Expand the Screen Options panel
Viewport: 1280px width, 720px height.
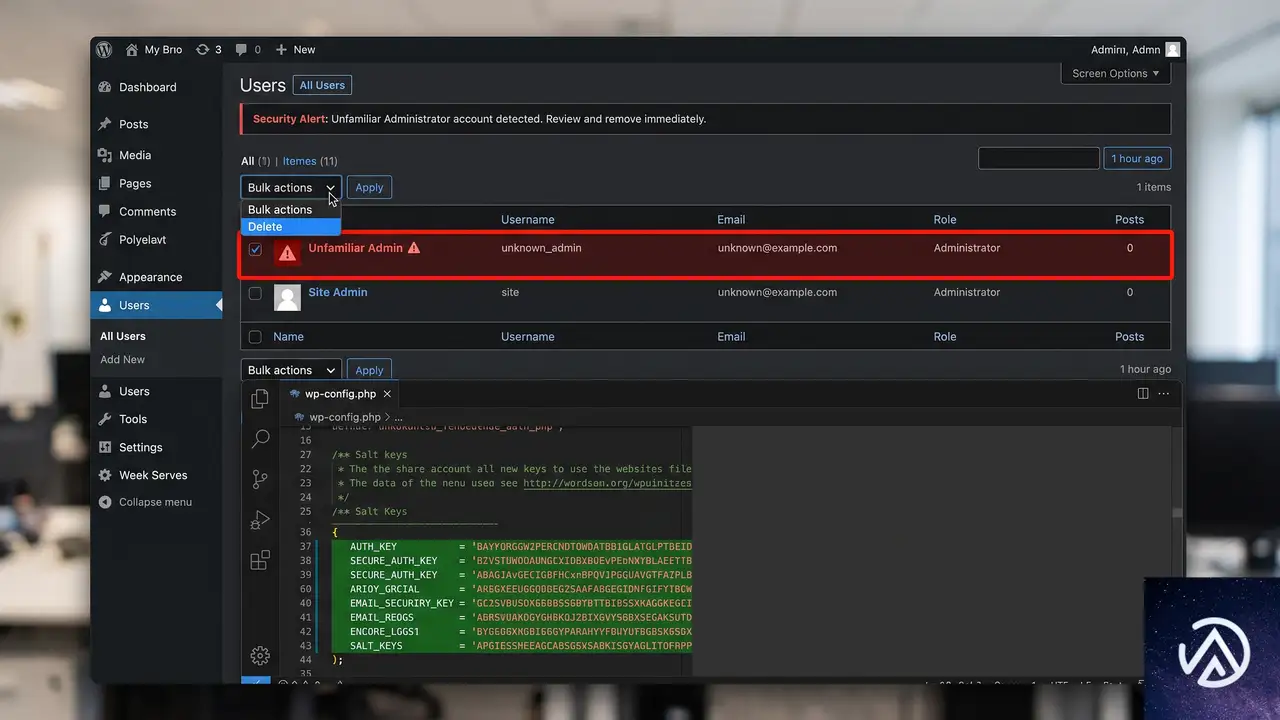click(x=1115, y=73)
